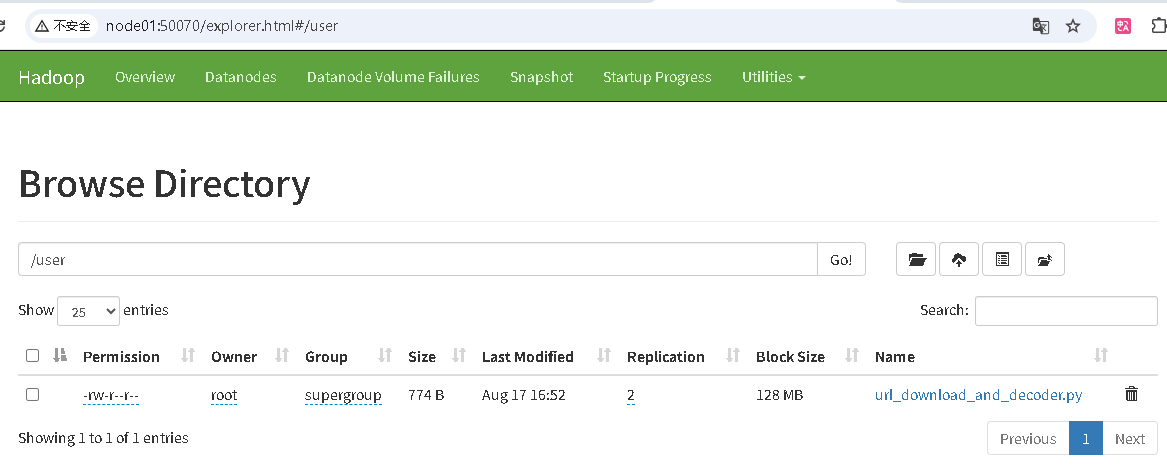Check the box for the url_download_and_decoder.py row
Viewport: 1167px width, 468px height.
[x=32, y=395]
